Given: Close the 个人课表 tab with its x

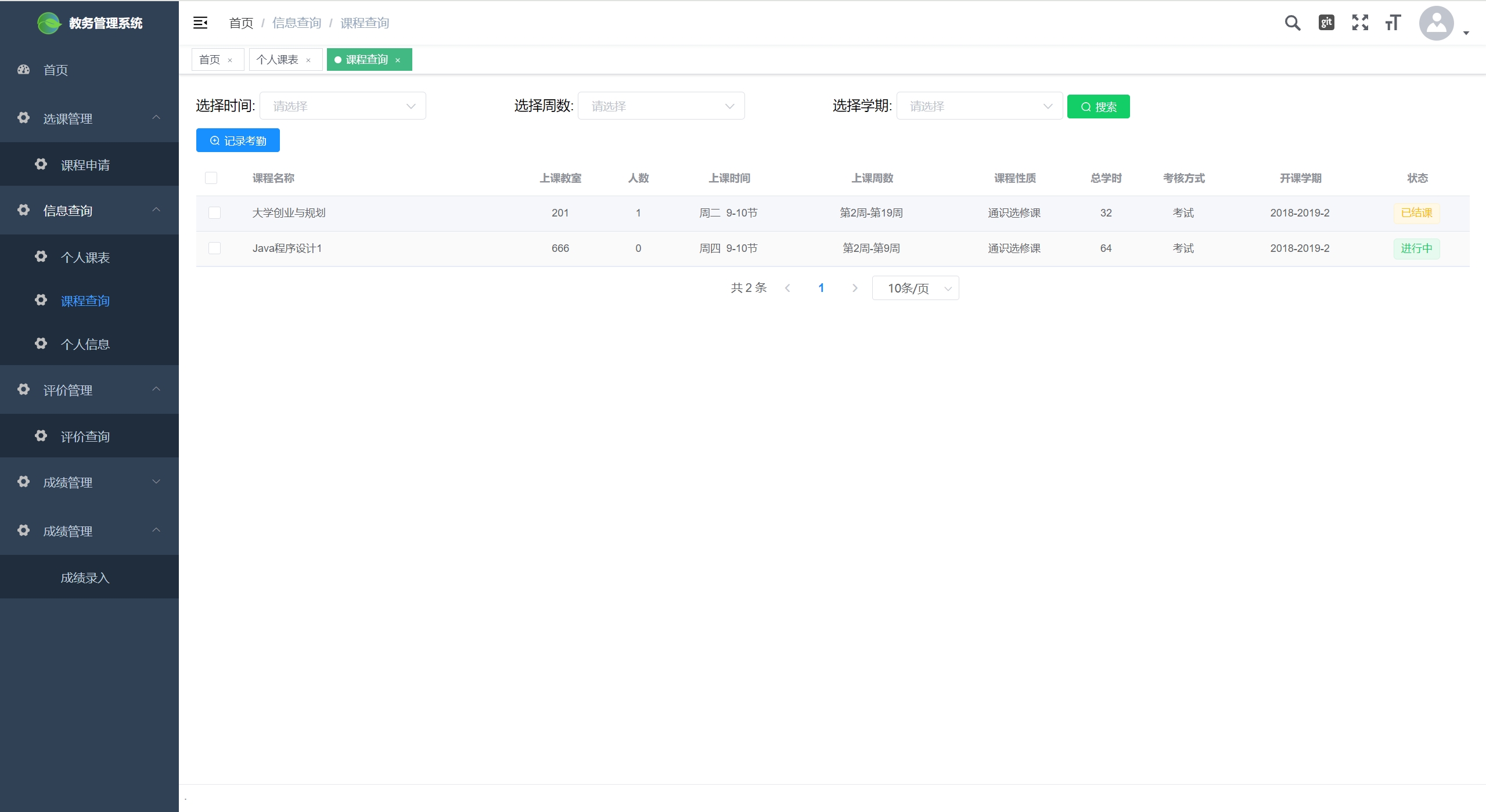Looking at the screenshot, I should tap(308, 60).
